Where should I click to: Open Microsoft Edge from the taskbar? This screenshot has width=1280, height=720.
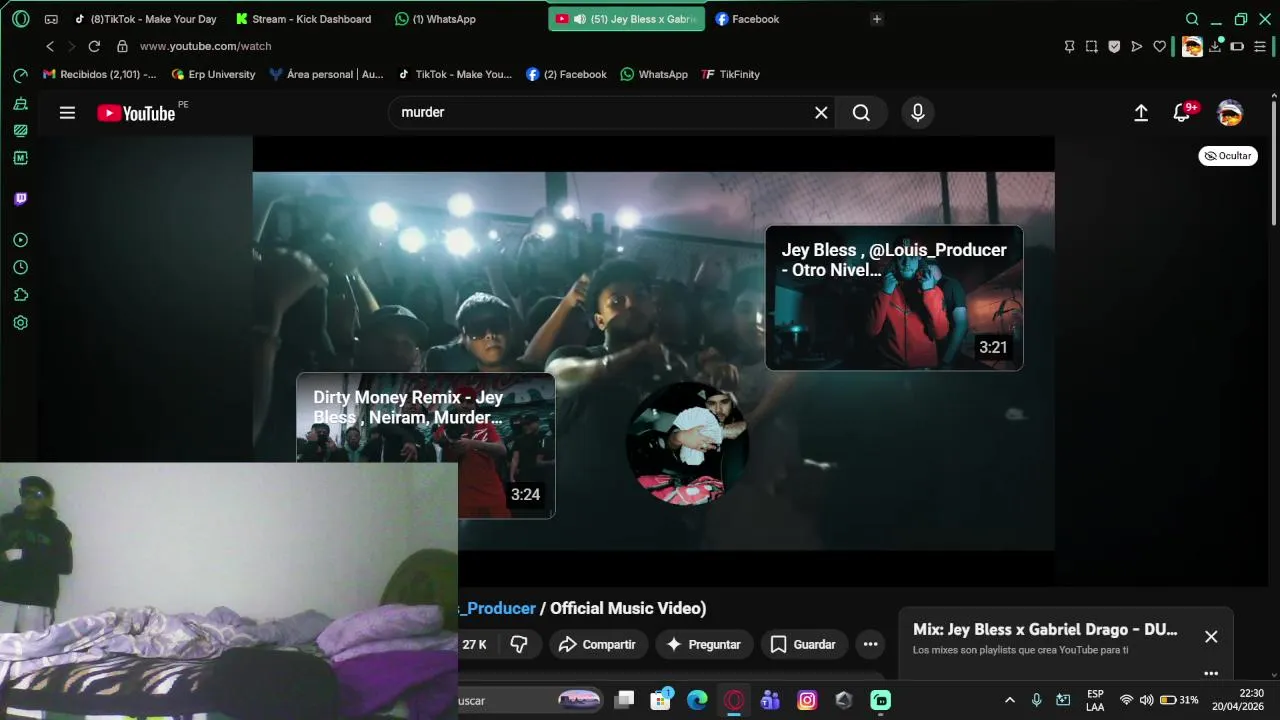pos(697,700)
